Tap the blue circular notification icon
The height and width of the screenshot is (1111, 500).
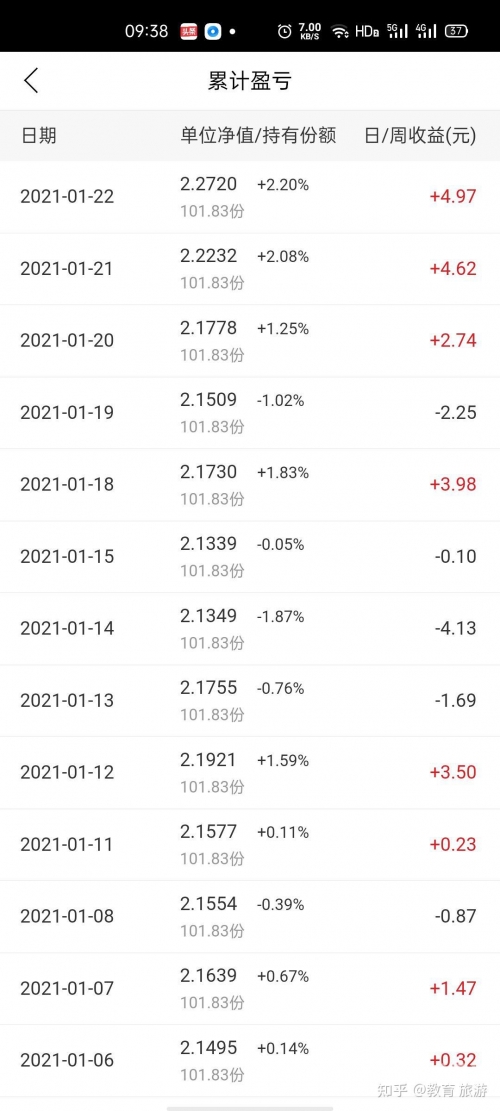click(x=212, y=31)
